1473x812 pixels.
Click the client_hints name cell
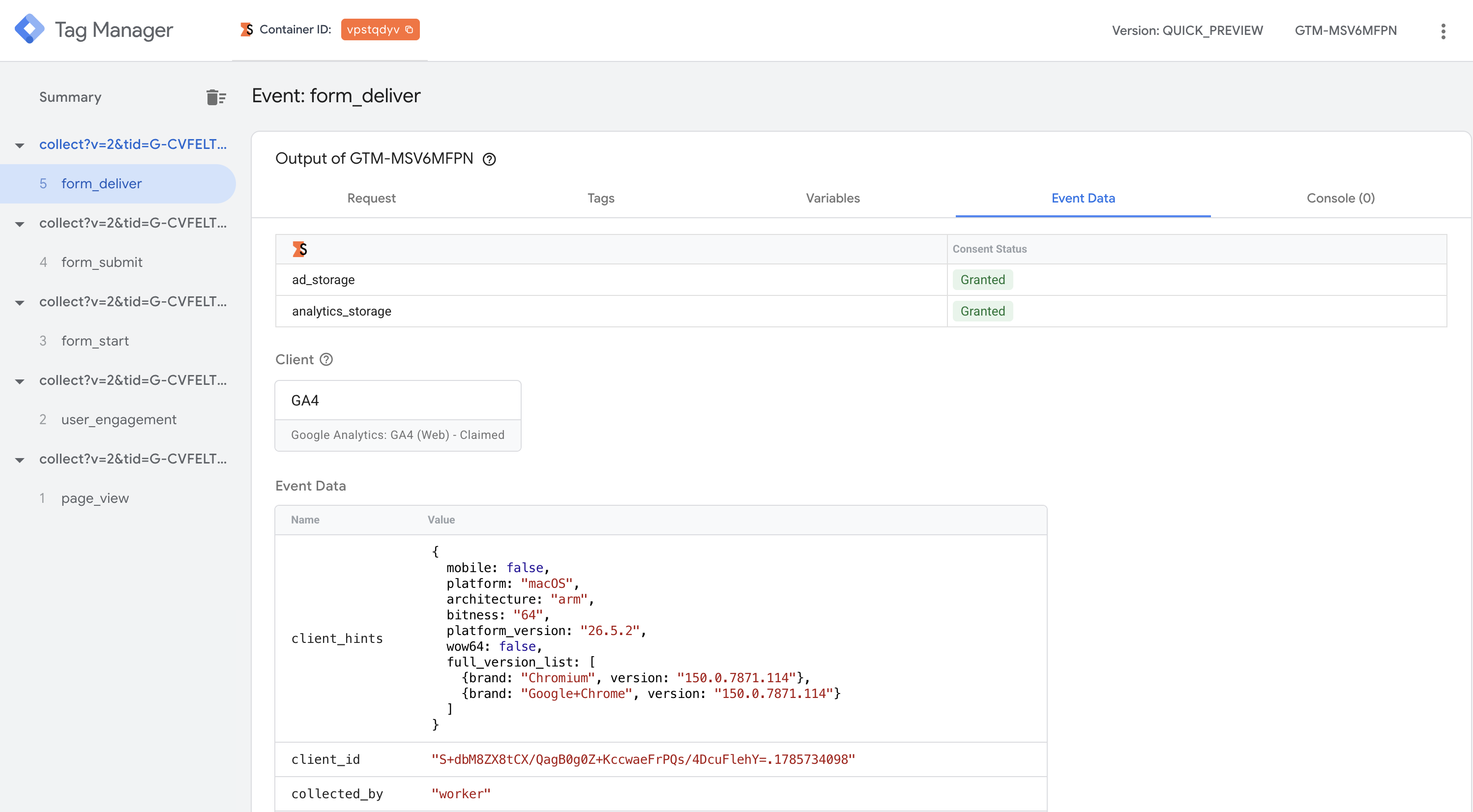click(337, 638)
